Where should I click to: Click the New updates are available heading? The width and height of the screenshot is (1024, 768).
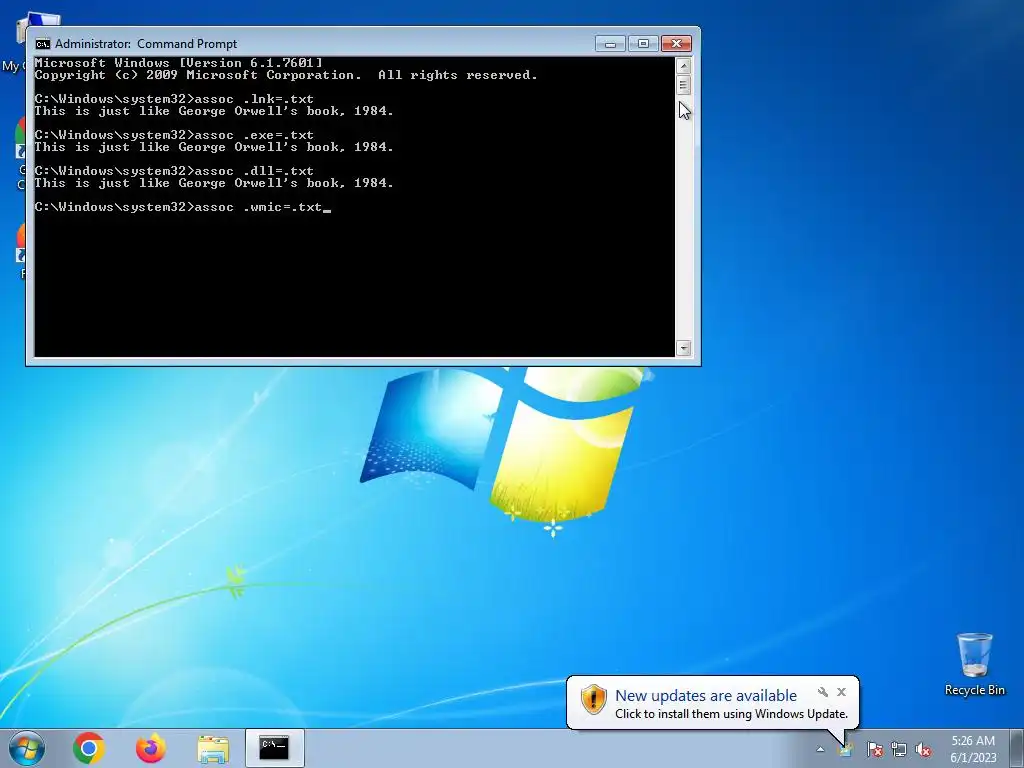(x=706, y=696)
